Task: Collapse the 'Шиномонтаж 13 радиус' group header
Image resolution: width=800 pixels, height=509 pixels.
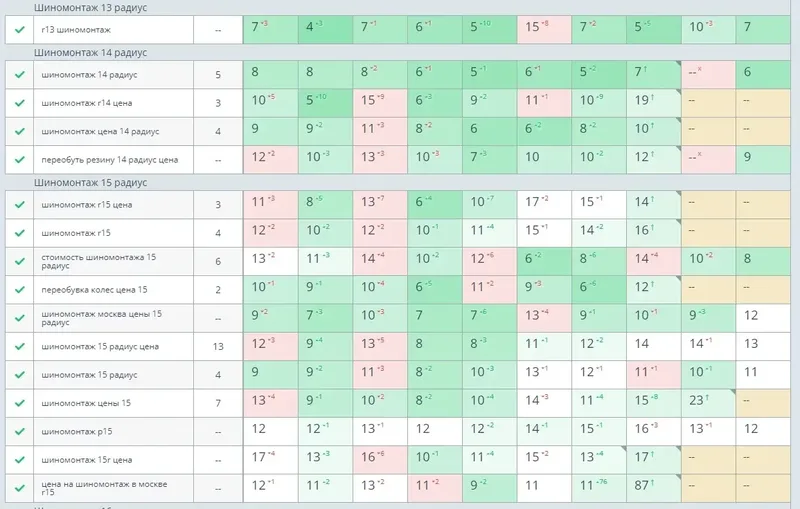Action: coord(90,7)
